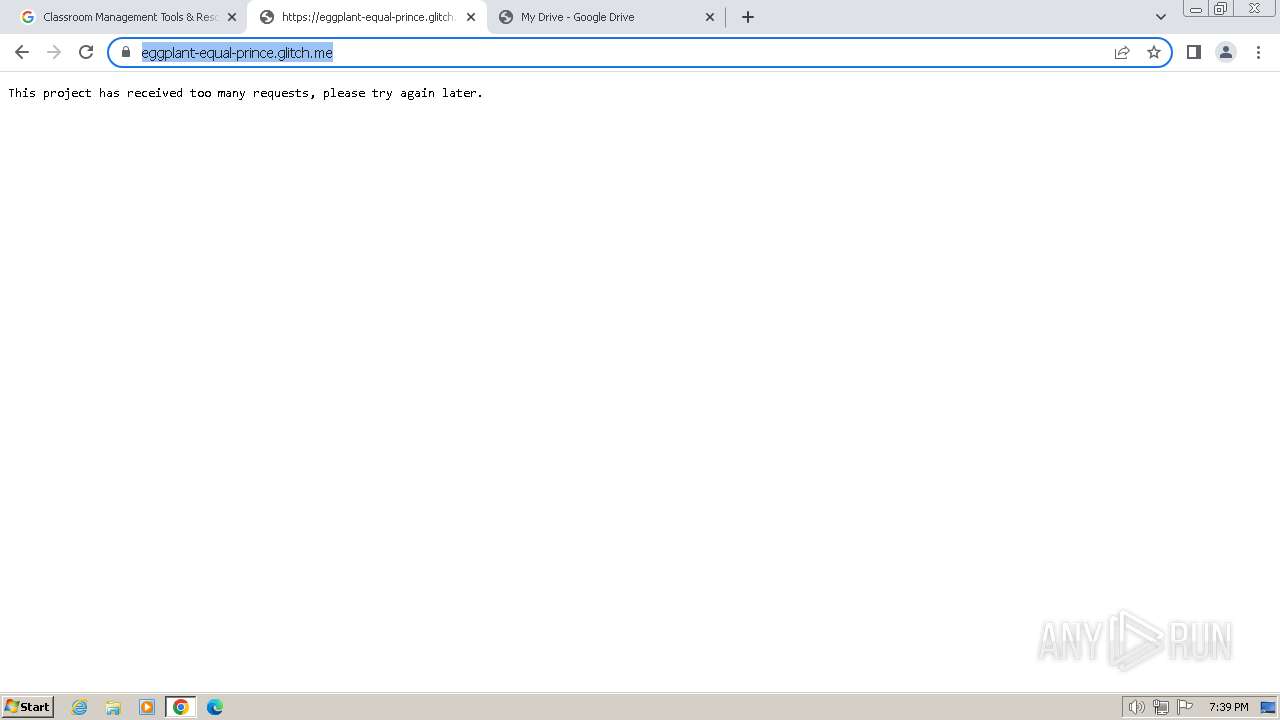The width and height of the screenshot is (1280, 720).
Task: Switch to My Drive - Google Drive tab
Action: click(x=606, y=17)
